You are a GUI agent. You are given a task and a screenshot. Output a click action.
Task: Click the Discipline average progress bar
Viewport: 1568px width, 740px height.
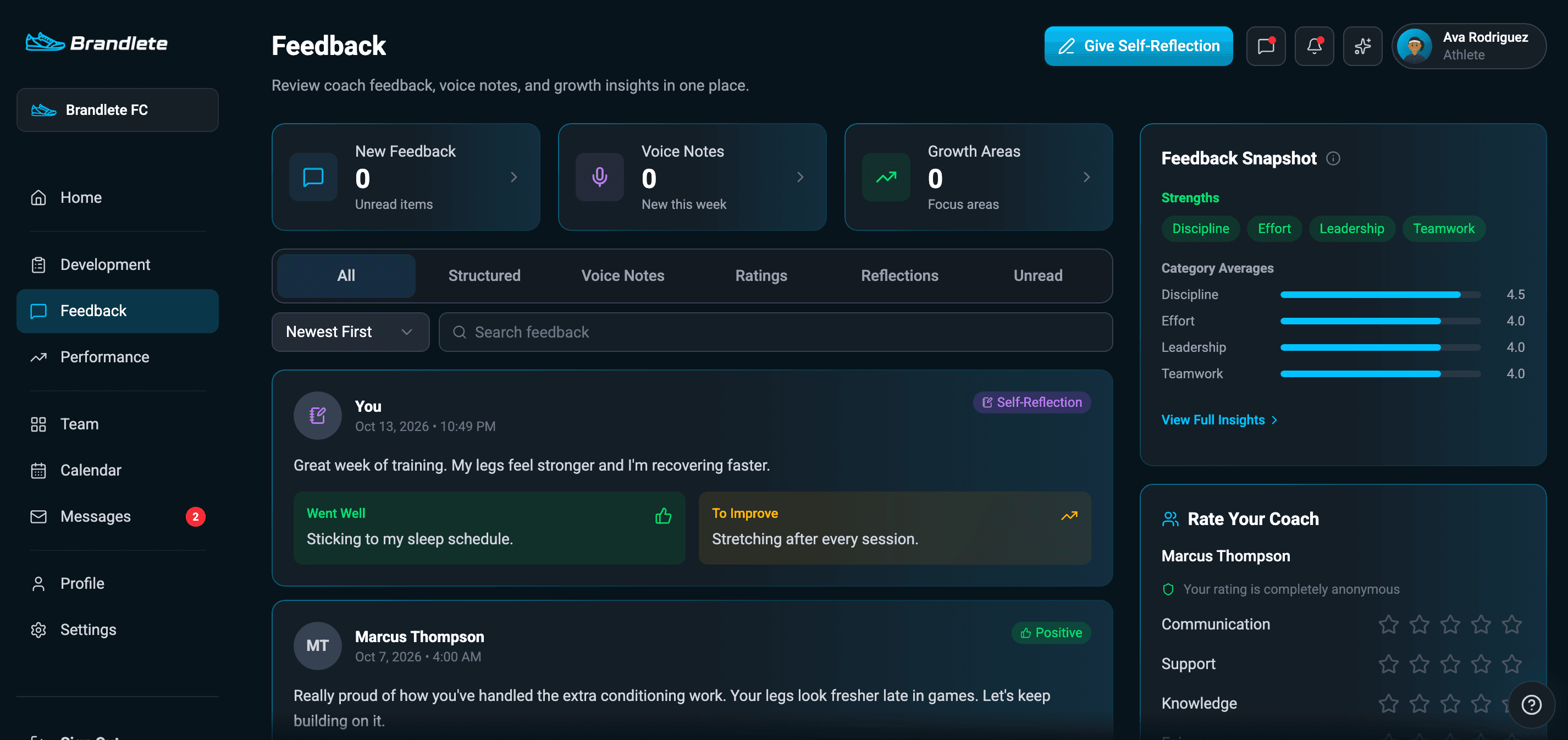1380,295
